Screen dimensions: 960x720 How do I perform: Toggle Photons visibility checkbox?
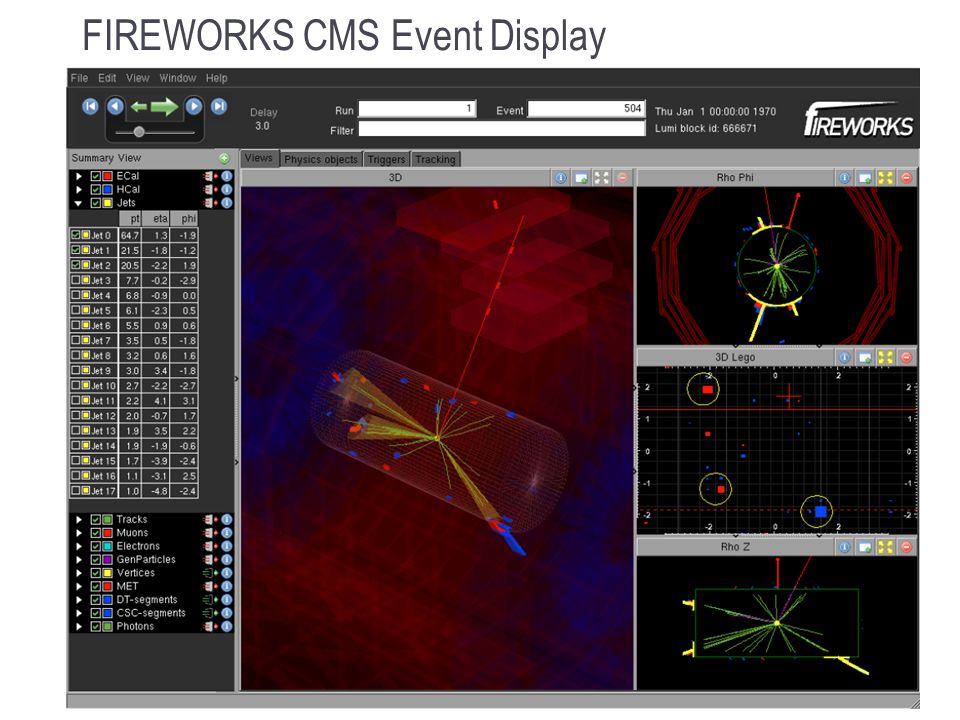96,627
